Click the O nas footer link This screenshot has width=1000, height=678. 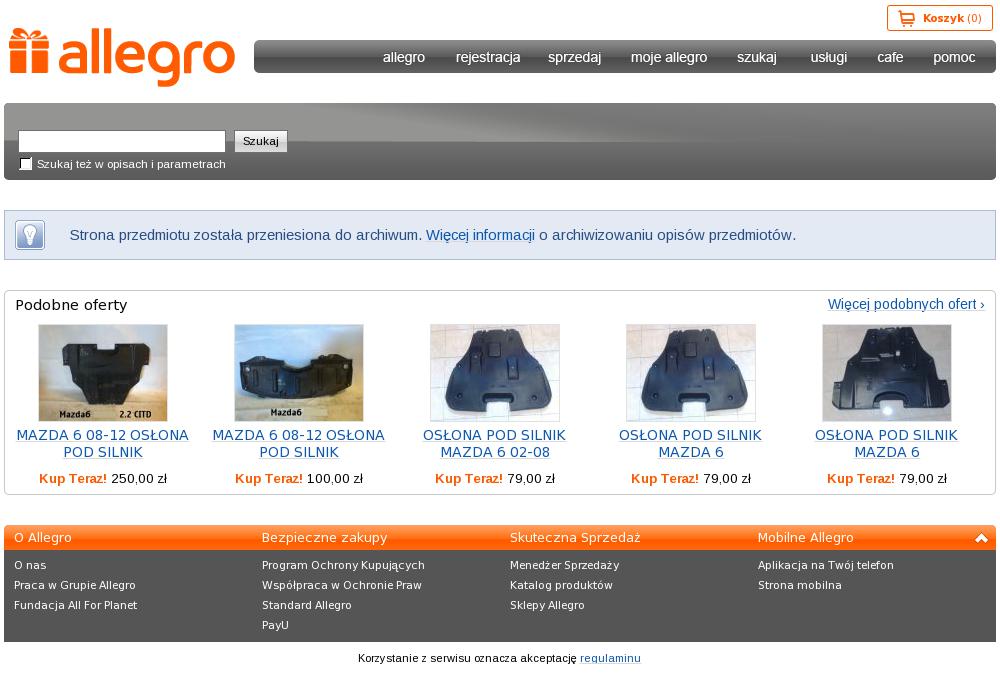tap(30, 565)
